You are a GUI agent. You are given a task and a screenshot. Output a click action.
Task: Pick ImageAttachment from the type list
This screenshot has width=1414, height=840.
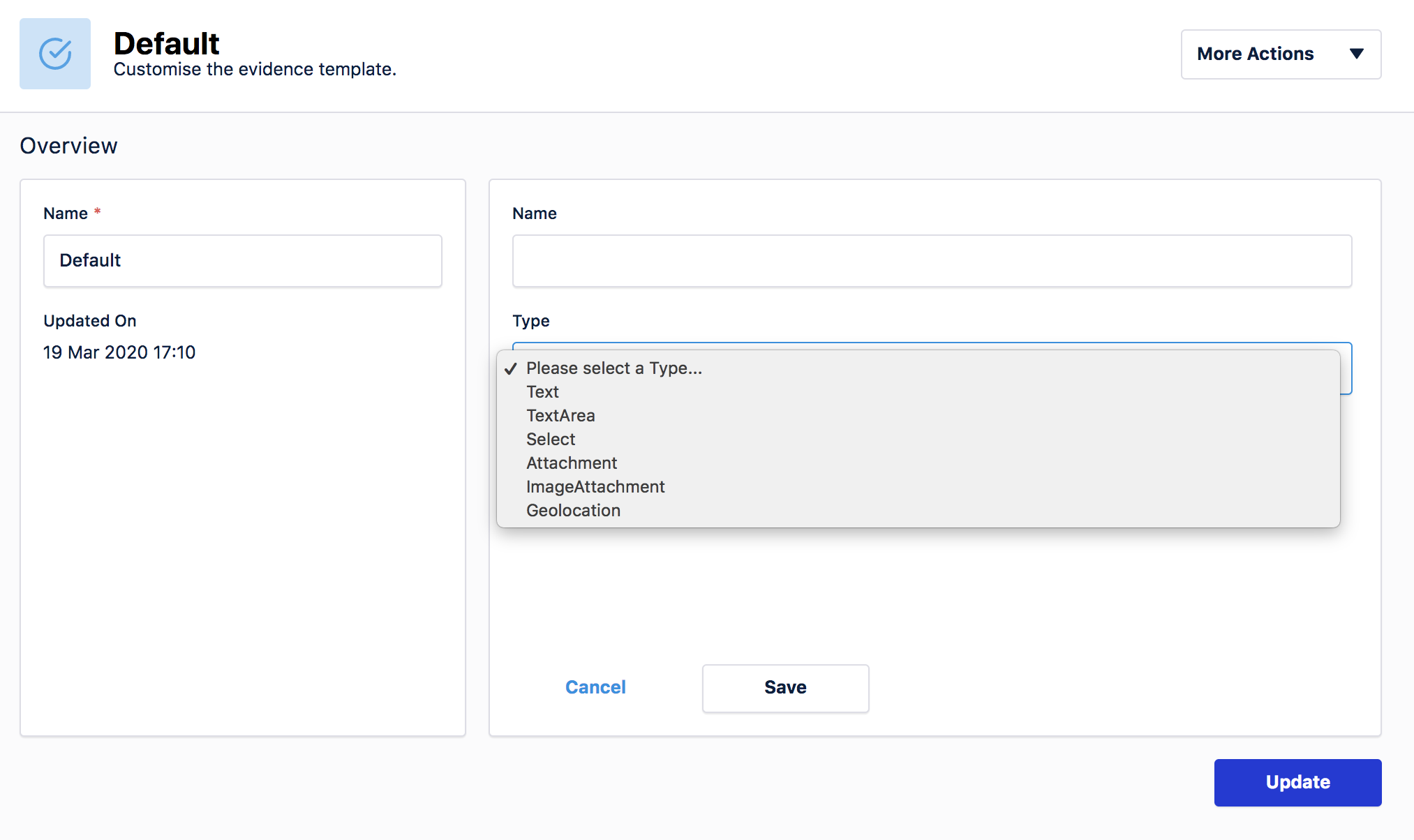tap(918, 487)
